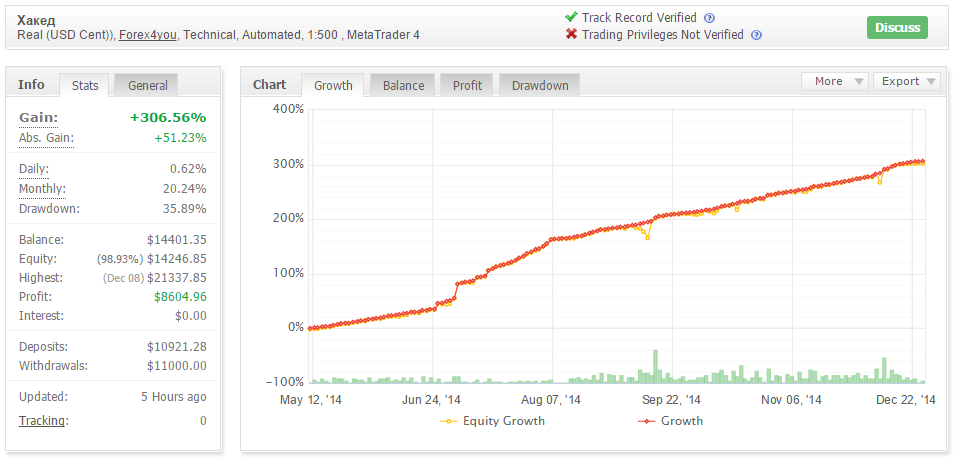
Task: Click the $11000.00 withdrawals value
Action: tap(176, 367)
